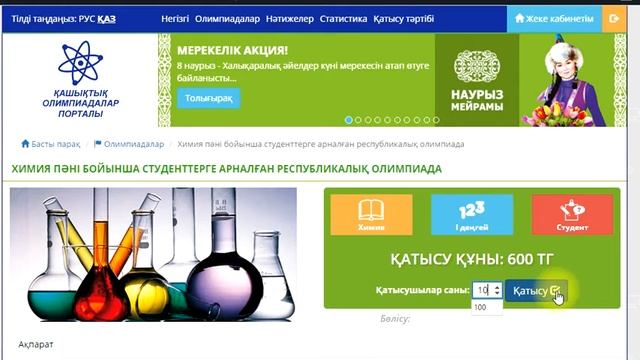This screenshot has width=640, height=360.
Task: Click the atom logo of the portal
Action: (80, 62)
